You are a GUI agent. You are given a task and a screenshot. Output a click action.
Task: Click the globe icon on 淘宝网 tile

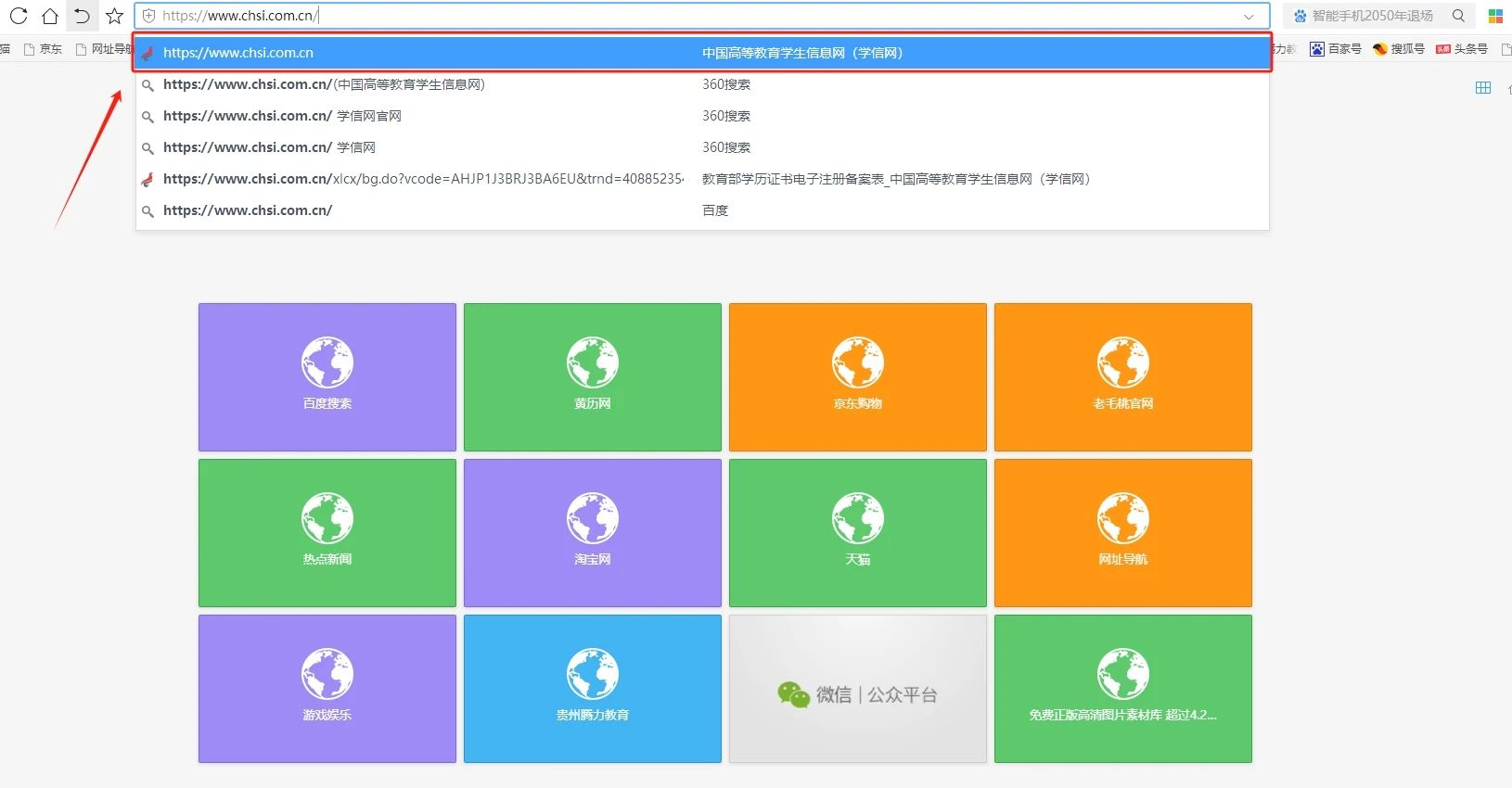593,518
